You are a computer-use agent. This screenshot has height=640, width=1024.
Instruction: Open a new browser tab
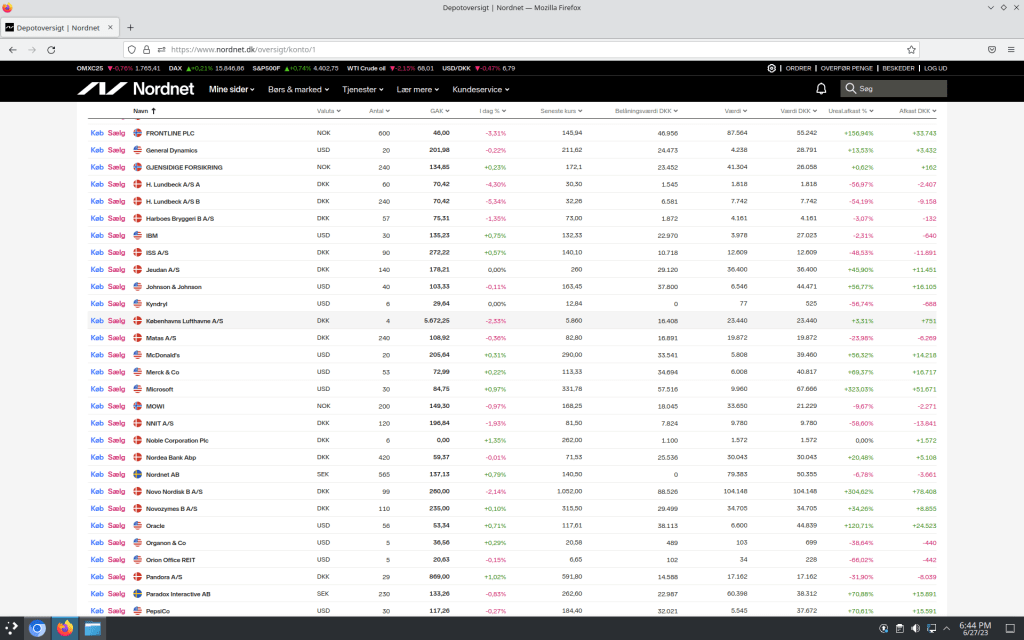130,27
